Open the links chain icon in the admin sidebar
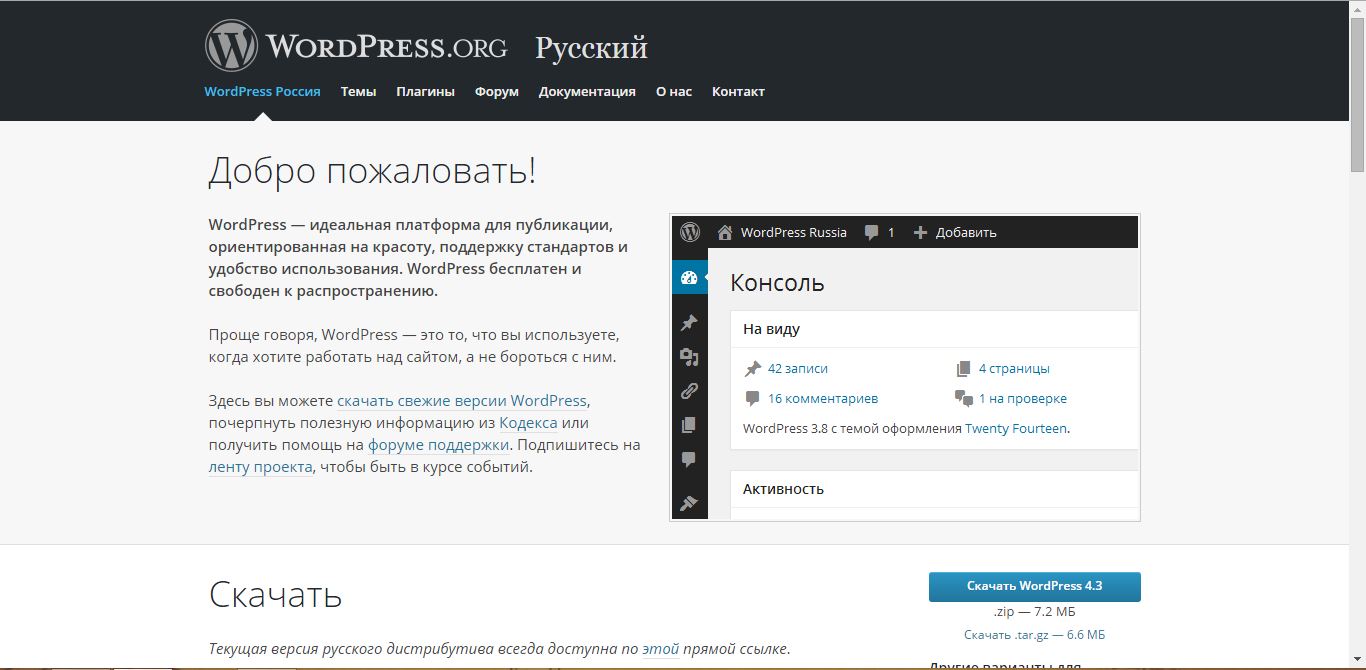 tap(689, 391)
